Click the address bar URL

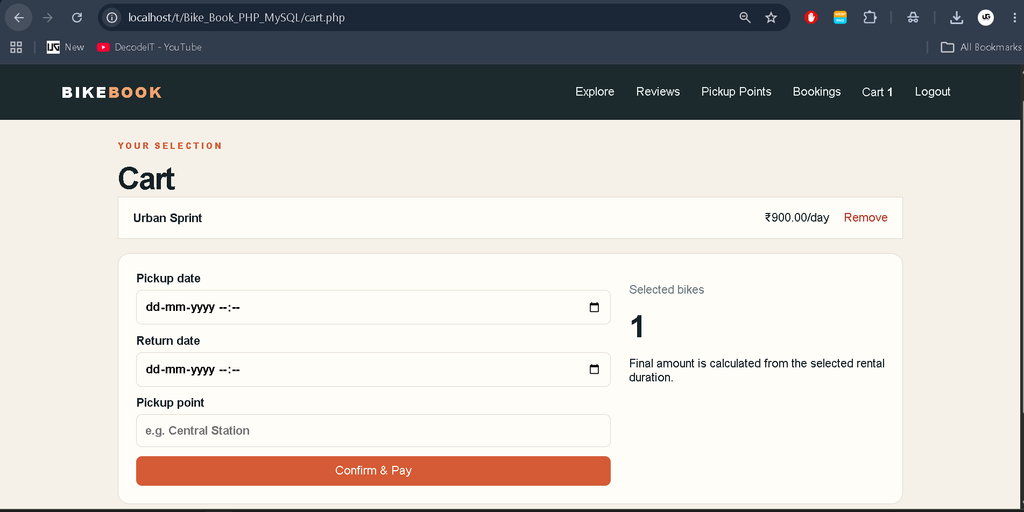236,18
